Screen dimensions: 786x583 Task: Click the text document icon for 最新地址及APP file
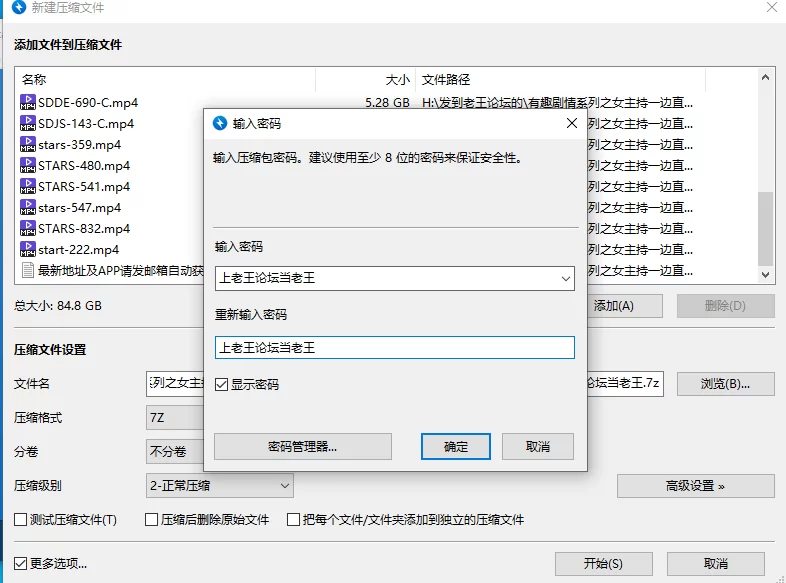pos(28,270)
